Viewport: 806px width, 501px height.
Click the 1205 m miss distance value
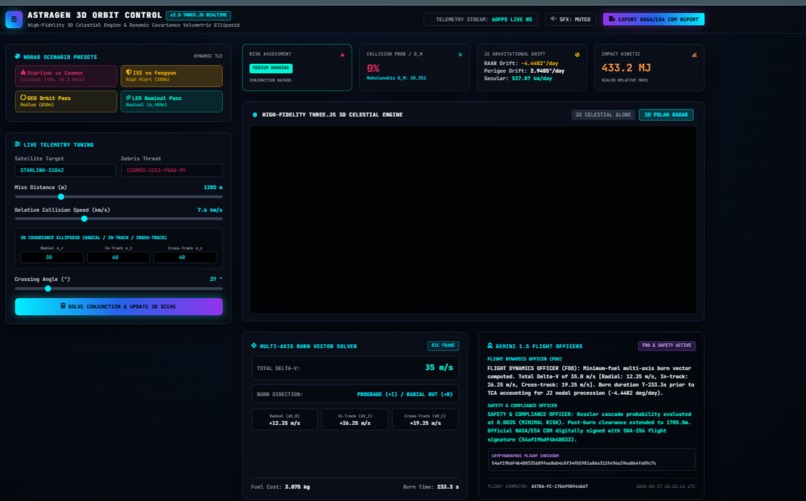[x=213, y=188]
